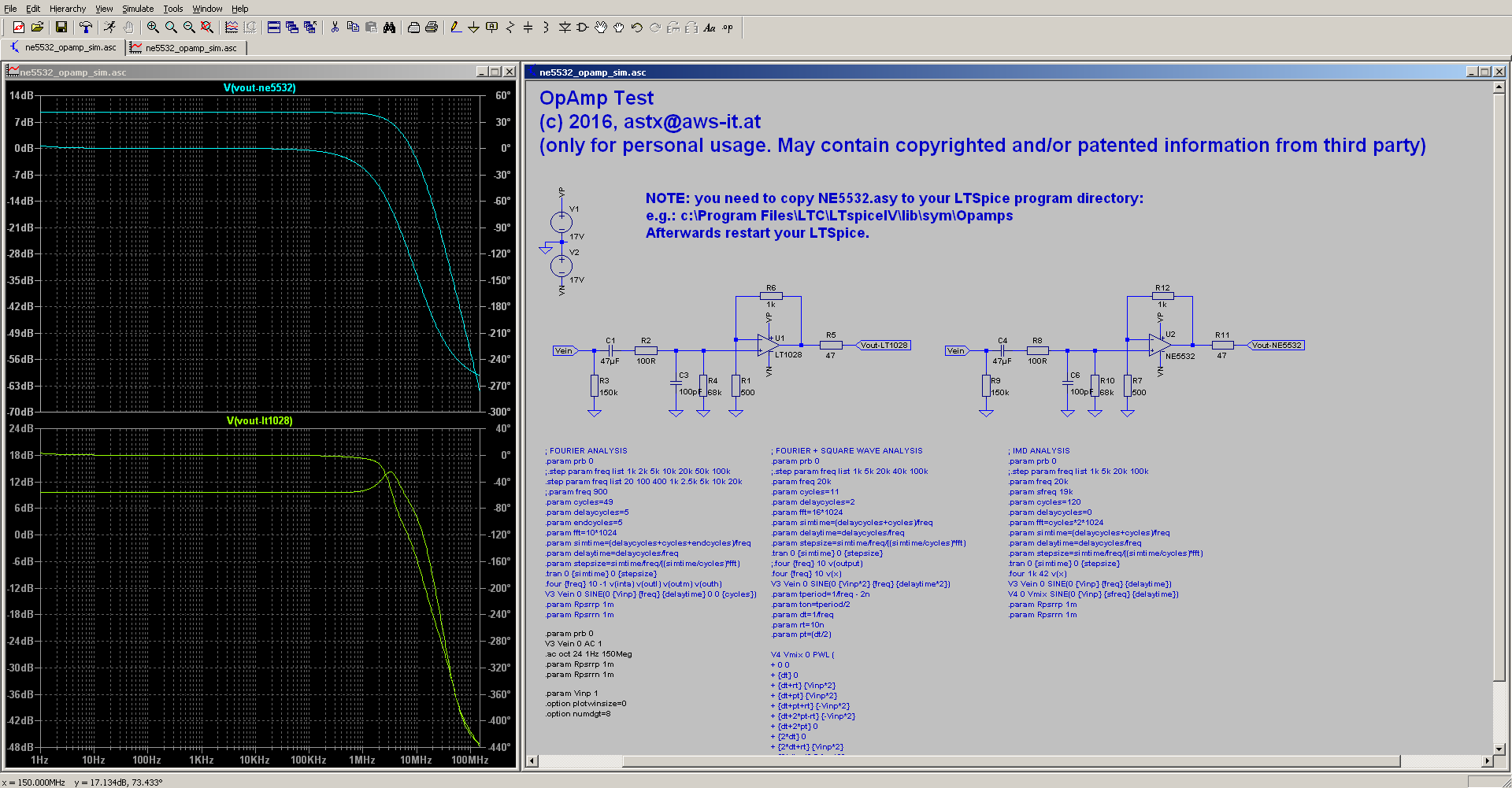The image size is (1512, 788).
Task: Open the Window menu
Action: coord(207,9)
